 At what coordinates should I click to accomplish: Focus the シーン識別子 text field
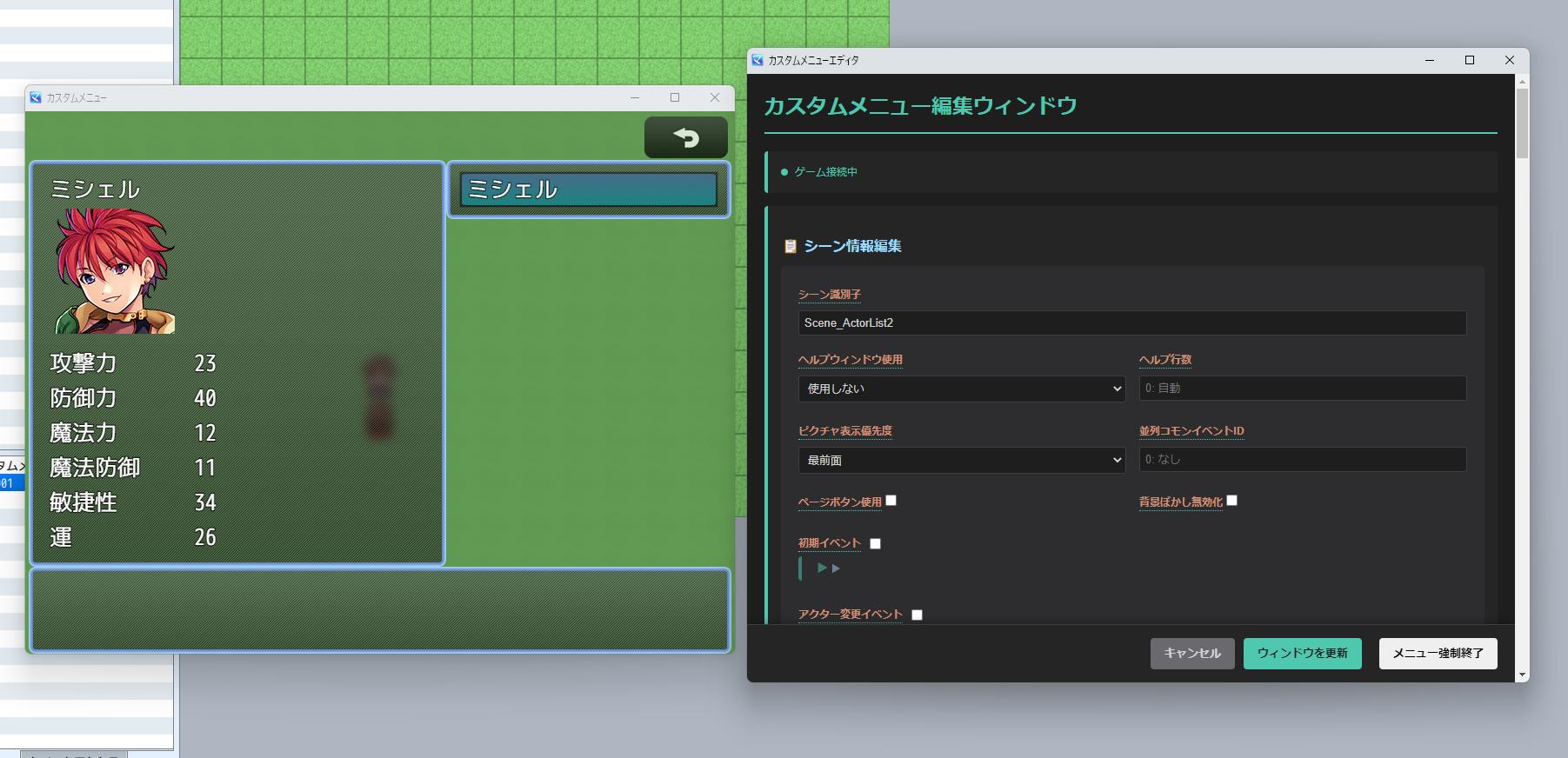click(x=1131, y=323)
